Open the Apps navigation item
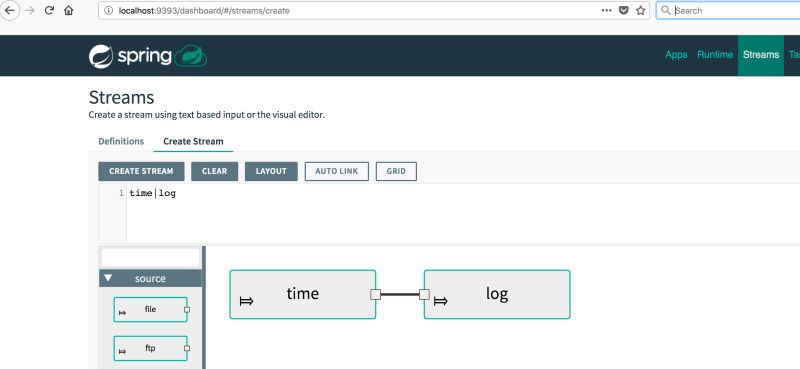 676,55
